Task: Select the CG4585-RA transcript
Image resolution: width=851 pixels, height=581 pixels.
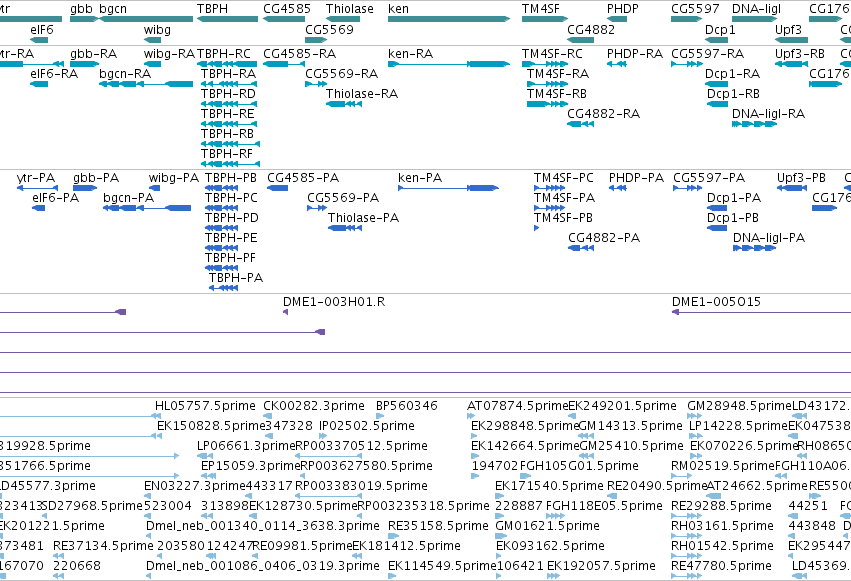Action: [x=284, y=64]
